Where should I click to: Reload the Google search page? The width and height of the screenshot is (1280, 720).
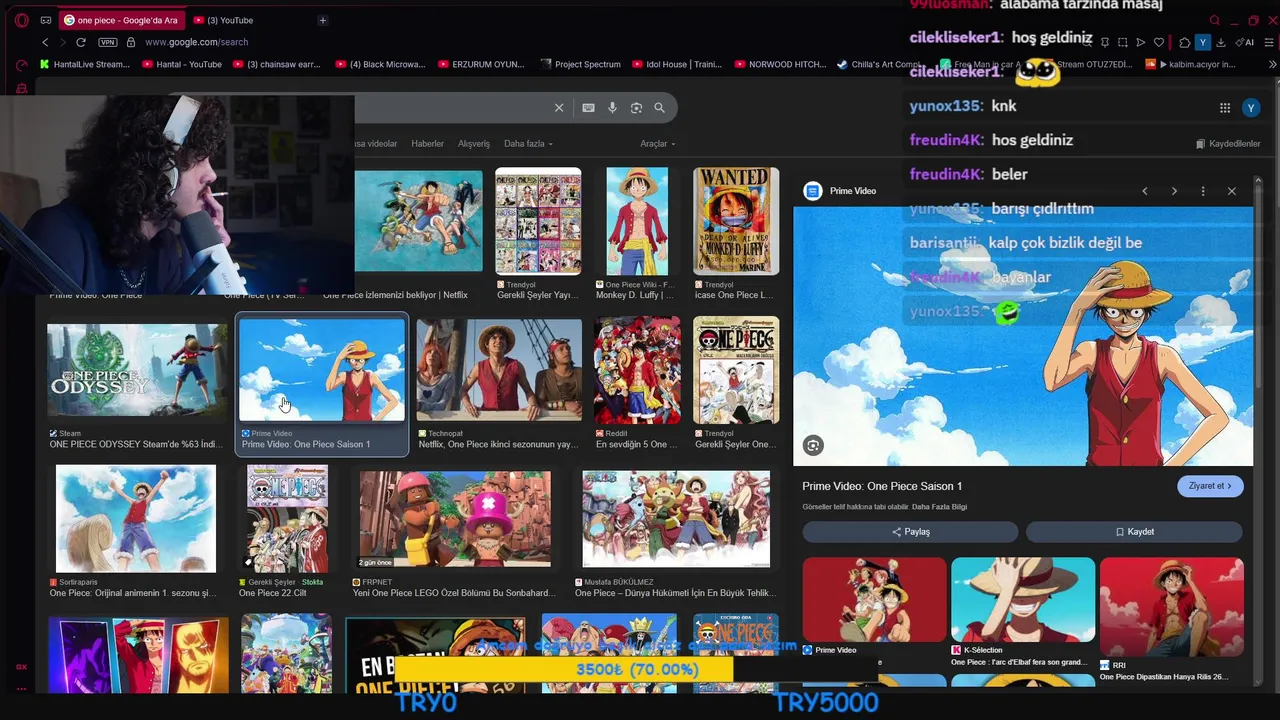point(81,42)
